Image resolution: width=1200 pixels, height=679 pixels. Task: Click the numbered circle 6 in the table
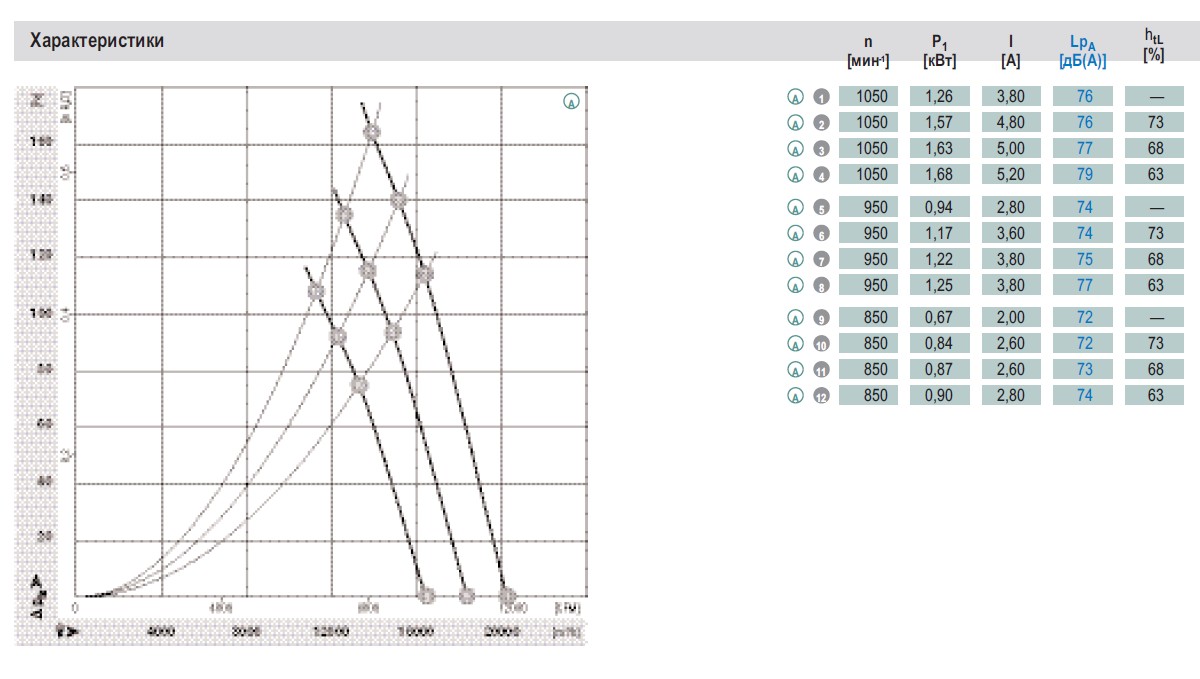821,235
